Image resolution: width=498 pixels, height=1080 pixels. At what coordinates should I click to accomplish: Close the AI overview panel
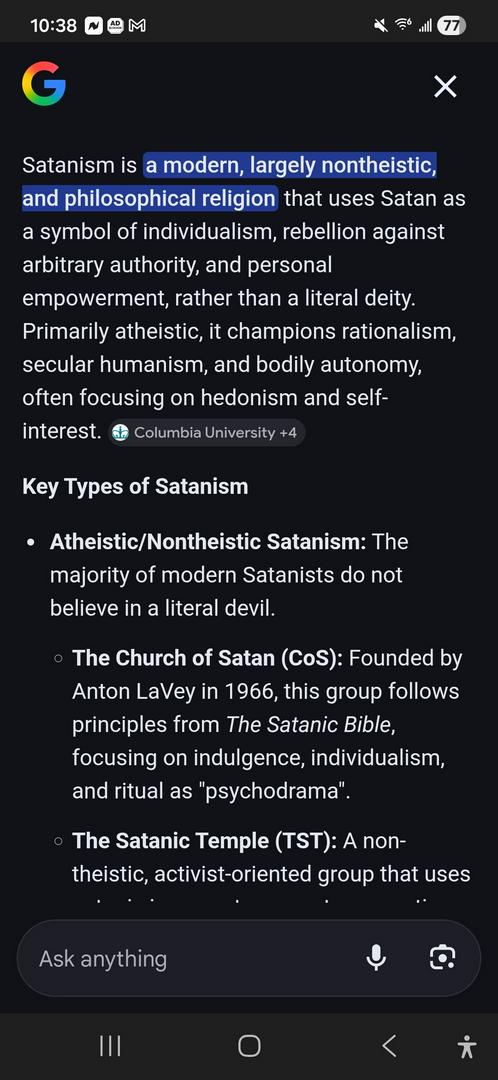tap(445, 87)
